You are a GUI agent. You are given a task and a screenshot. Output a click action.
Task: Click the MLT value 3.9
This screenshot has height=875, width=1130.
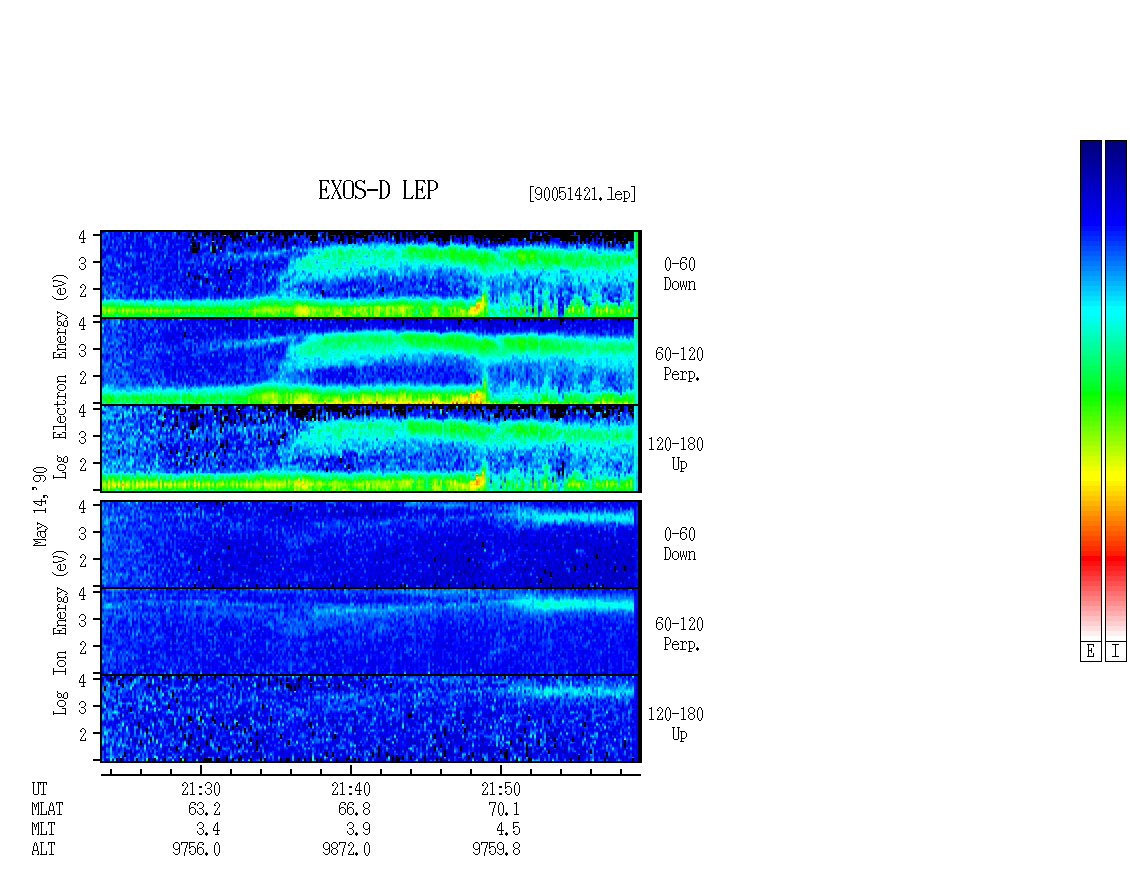[x=358, y=830]
